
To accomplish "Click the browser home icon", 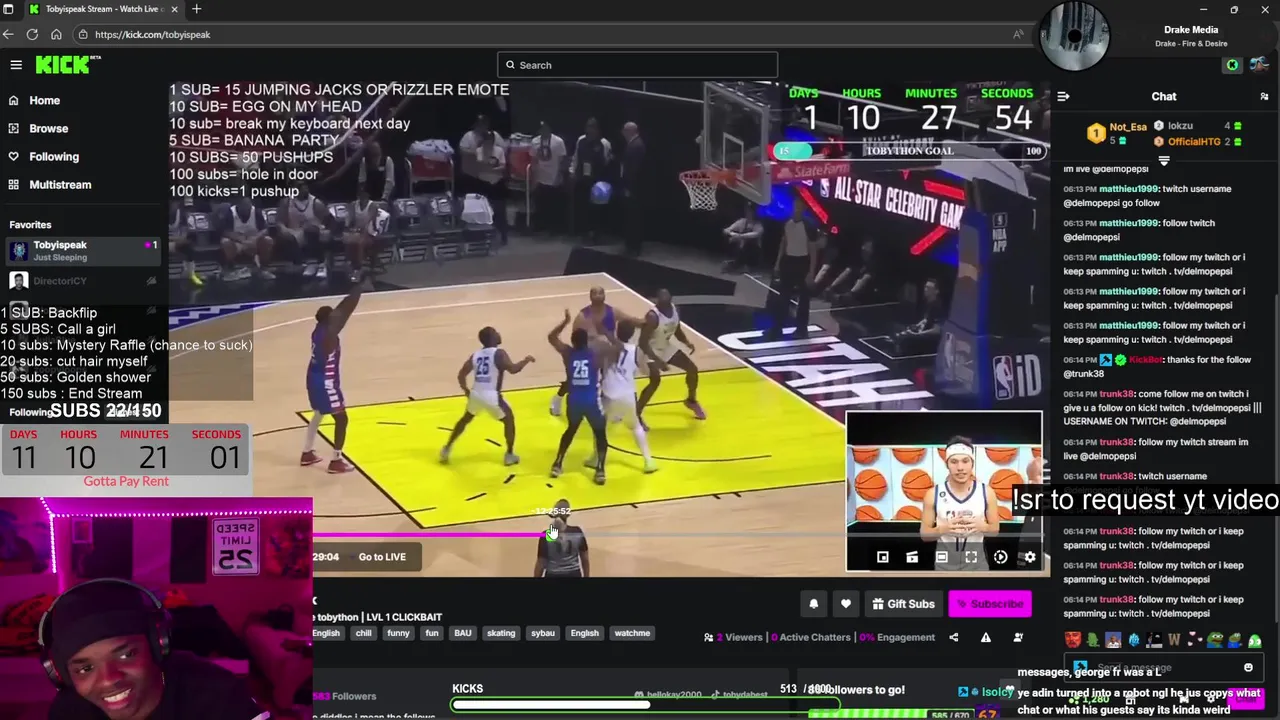I will [x=56, y=34].
